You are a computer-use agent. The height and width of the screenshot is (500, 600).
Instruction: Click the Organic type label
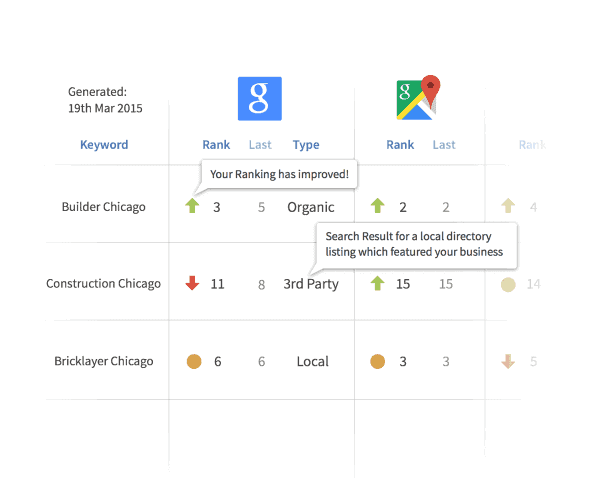311,207
